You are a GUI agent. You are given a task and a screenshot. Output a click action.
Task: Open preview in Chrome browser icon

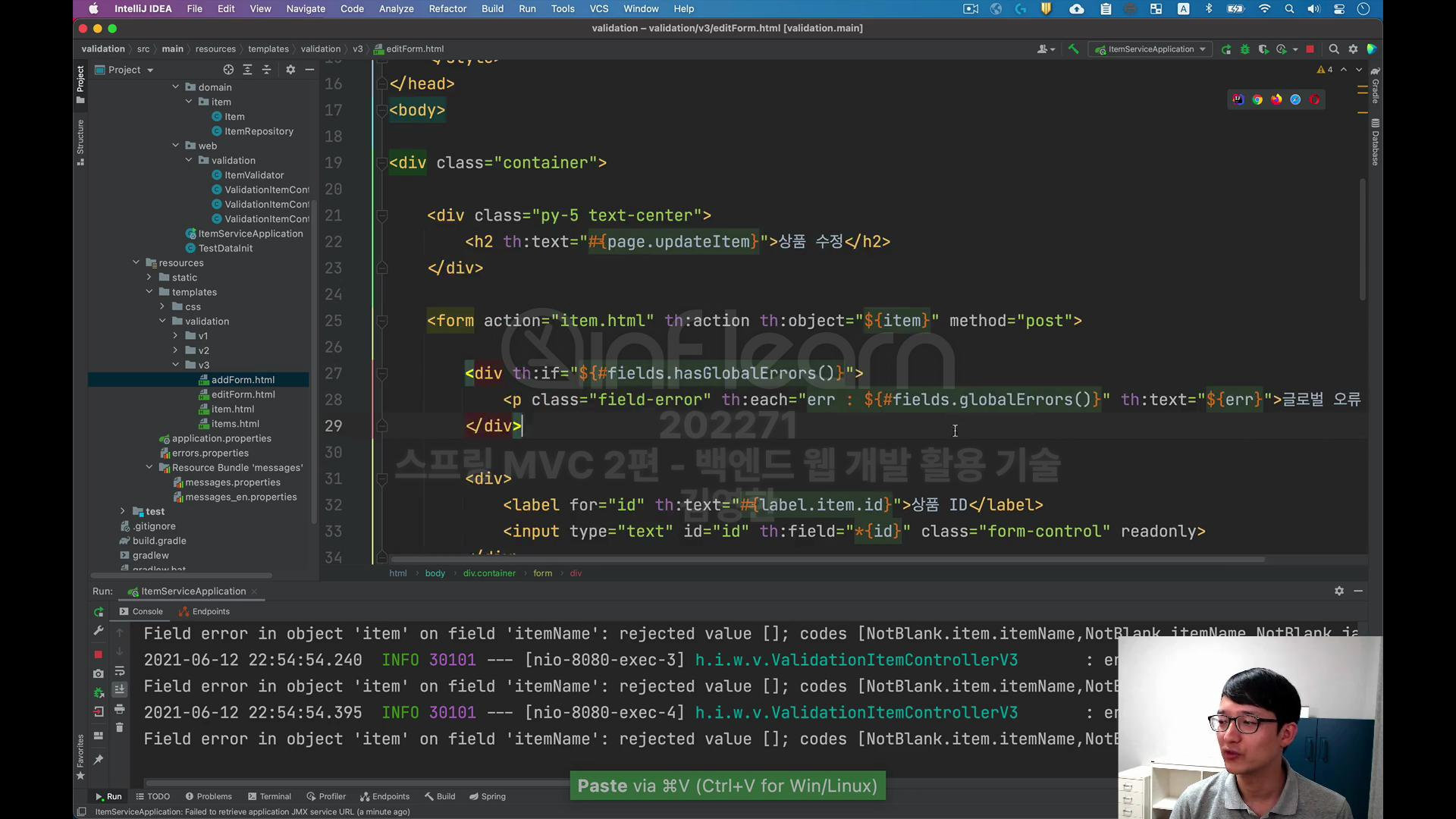pyautogui.click(x=1257, y=99)
